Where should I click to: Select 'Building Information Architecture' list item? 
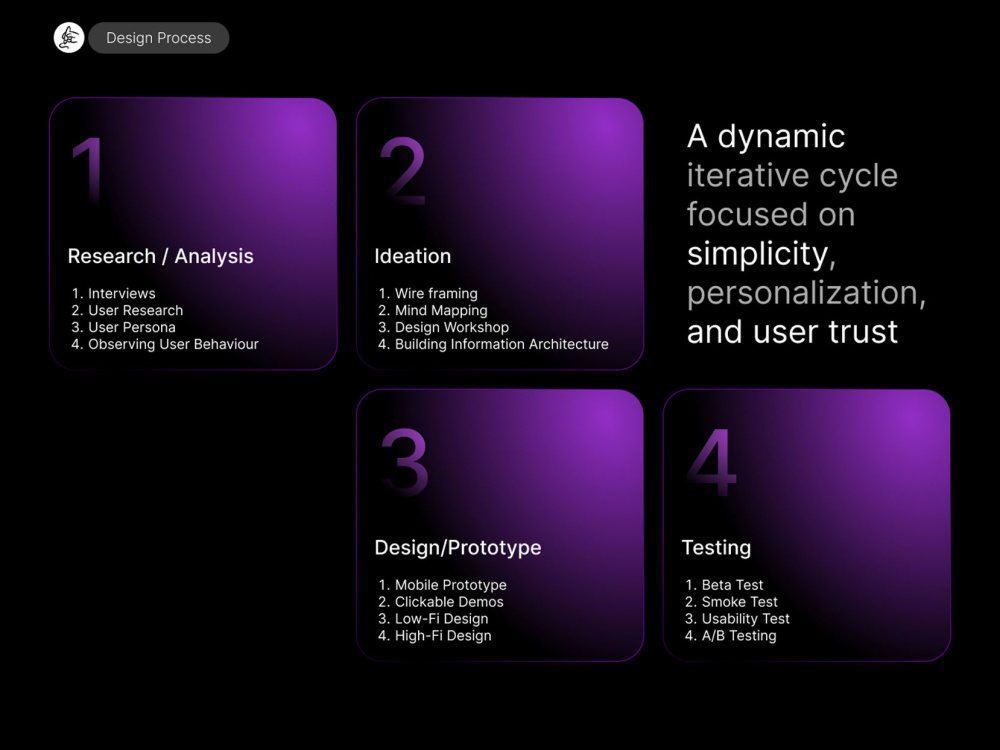pos(493,344)
